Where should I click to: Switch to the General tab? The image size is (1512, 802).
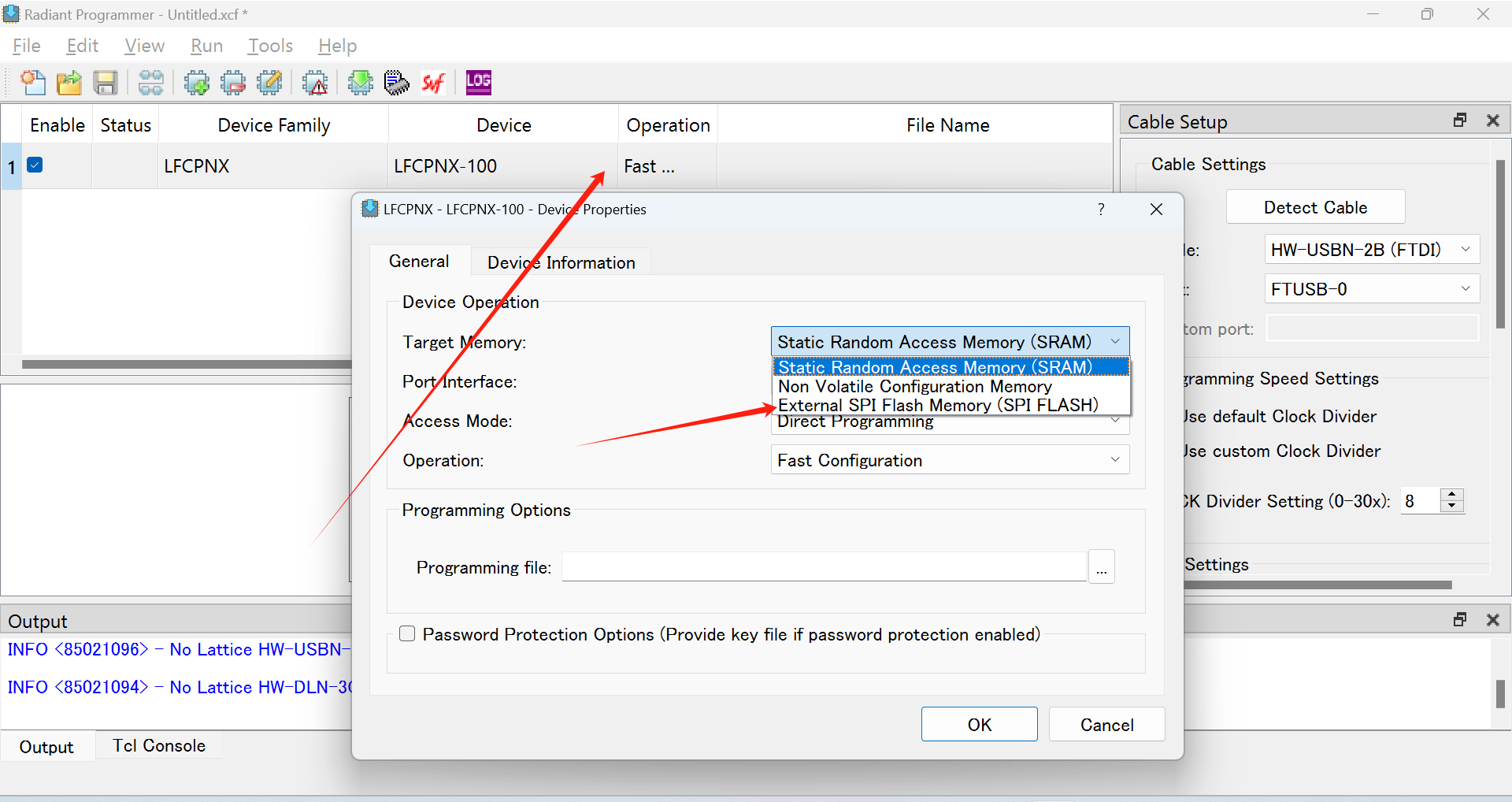point(419,262)
